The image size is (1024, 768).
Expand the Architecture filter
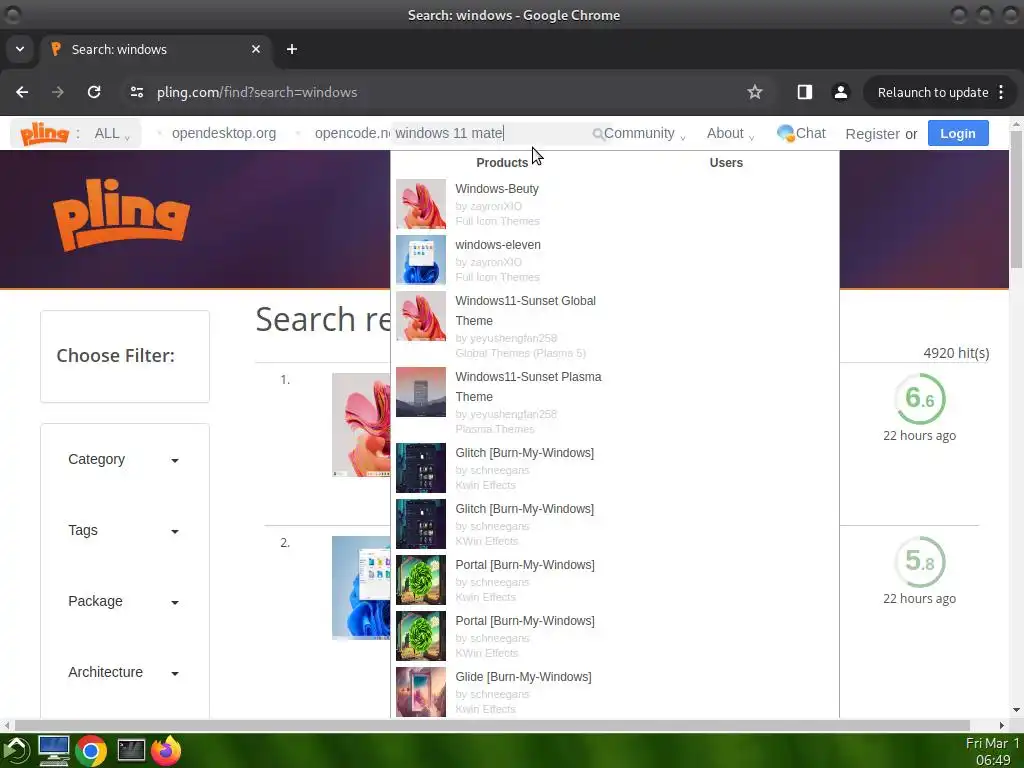123,672
